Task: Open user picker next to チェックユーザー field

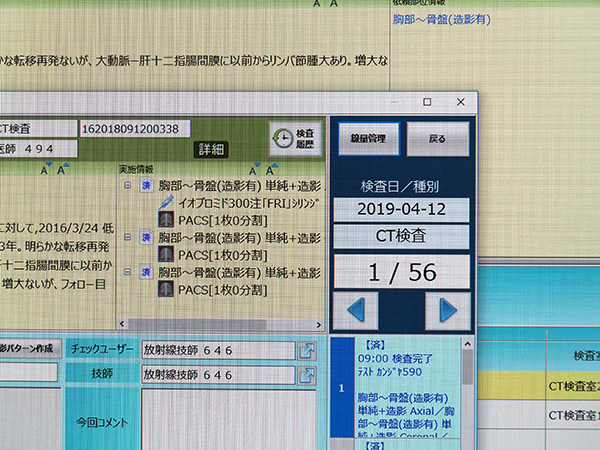Action: pos(308,349)
